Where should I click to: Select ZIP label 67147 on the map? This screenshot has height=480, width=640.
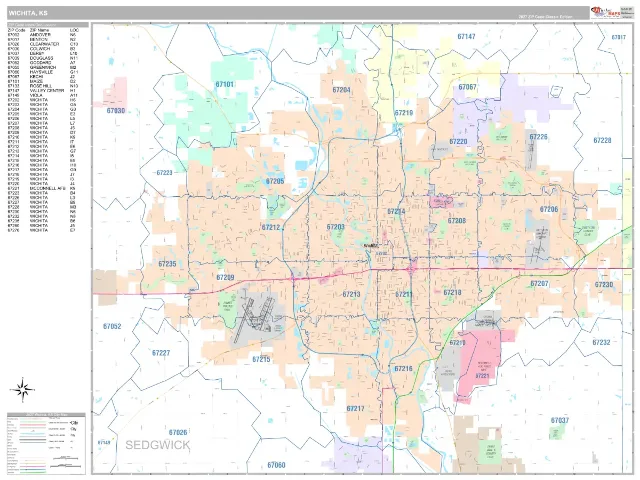[x=466, y=36]
